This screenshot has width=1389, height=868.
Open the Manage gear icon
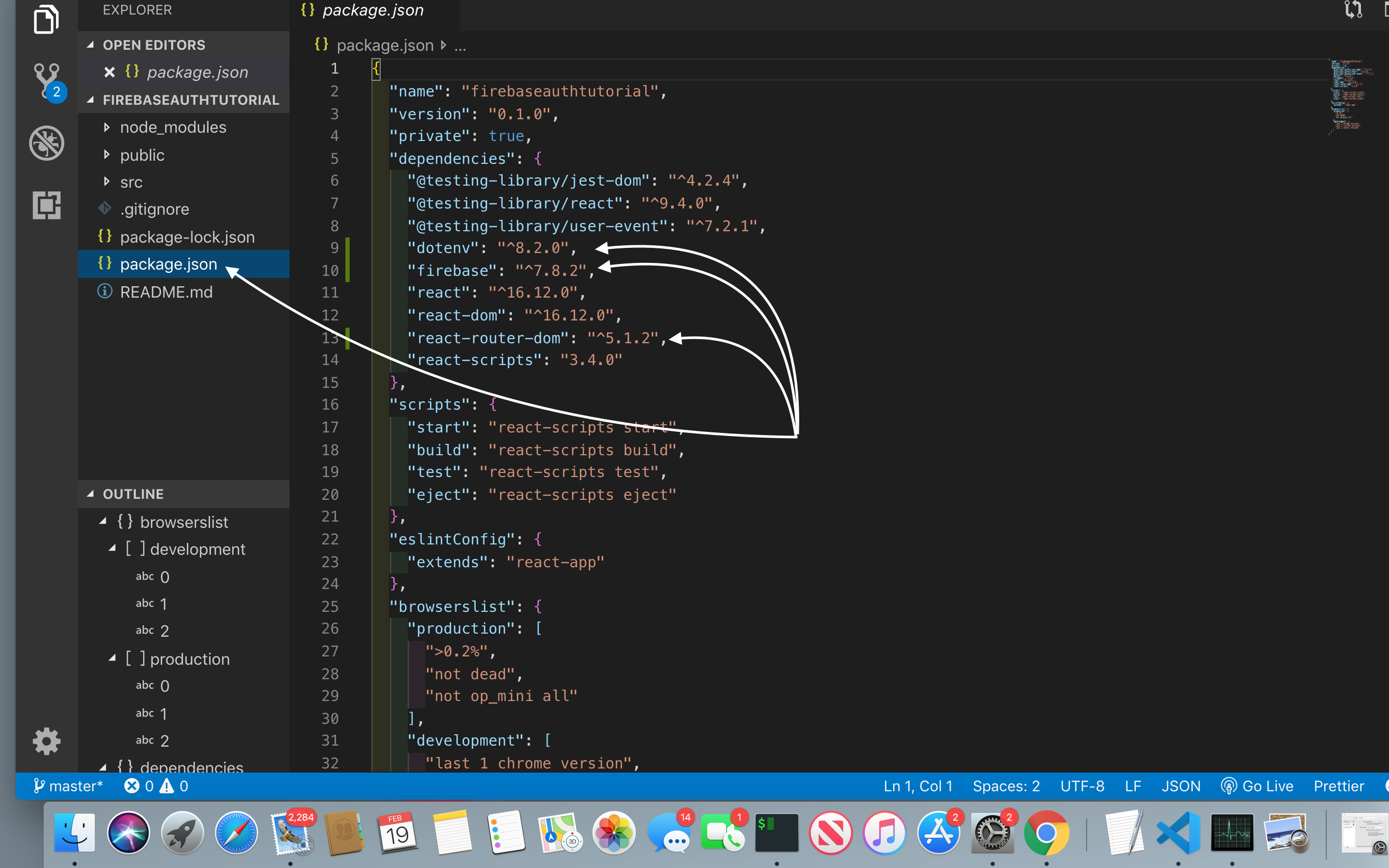tap(47, 741)
